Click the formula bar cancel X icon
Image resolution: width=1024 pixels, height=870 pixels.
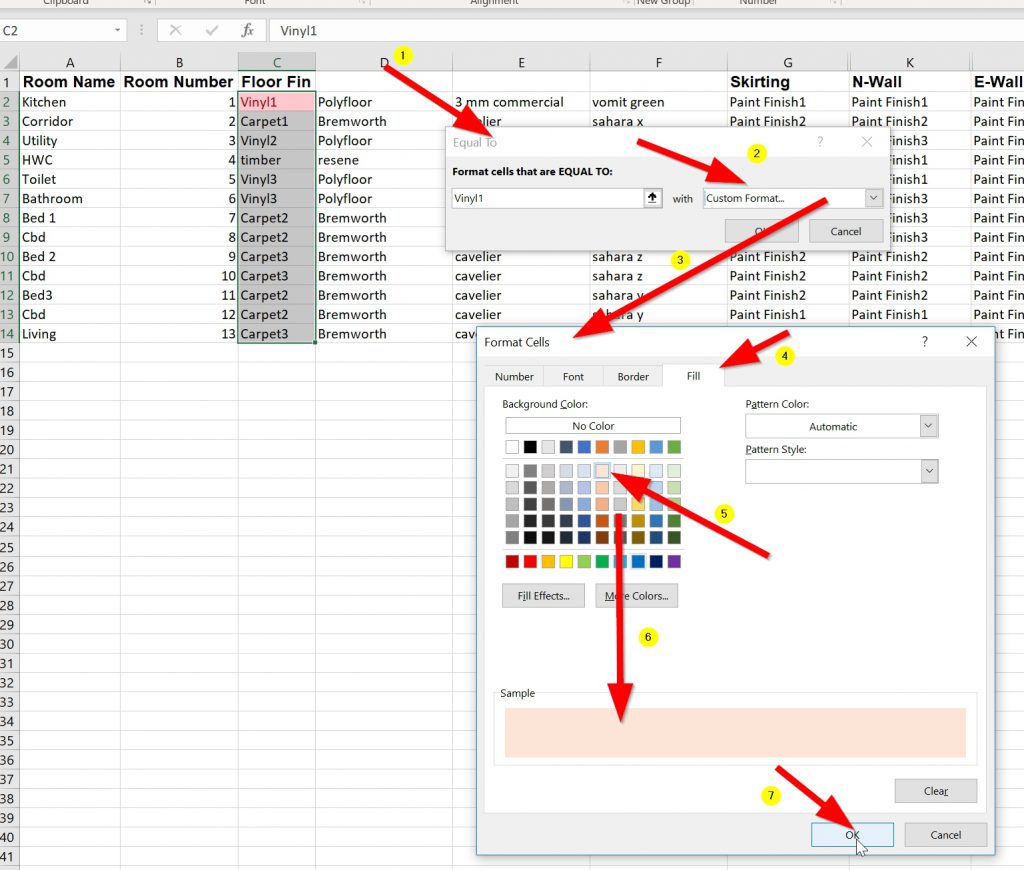tap(176, 31)
